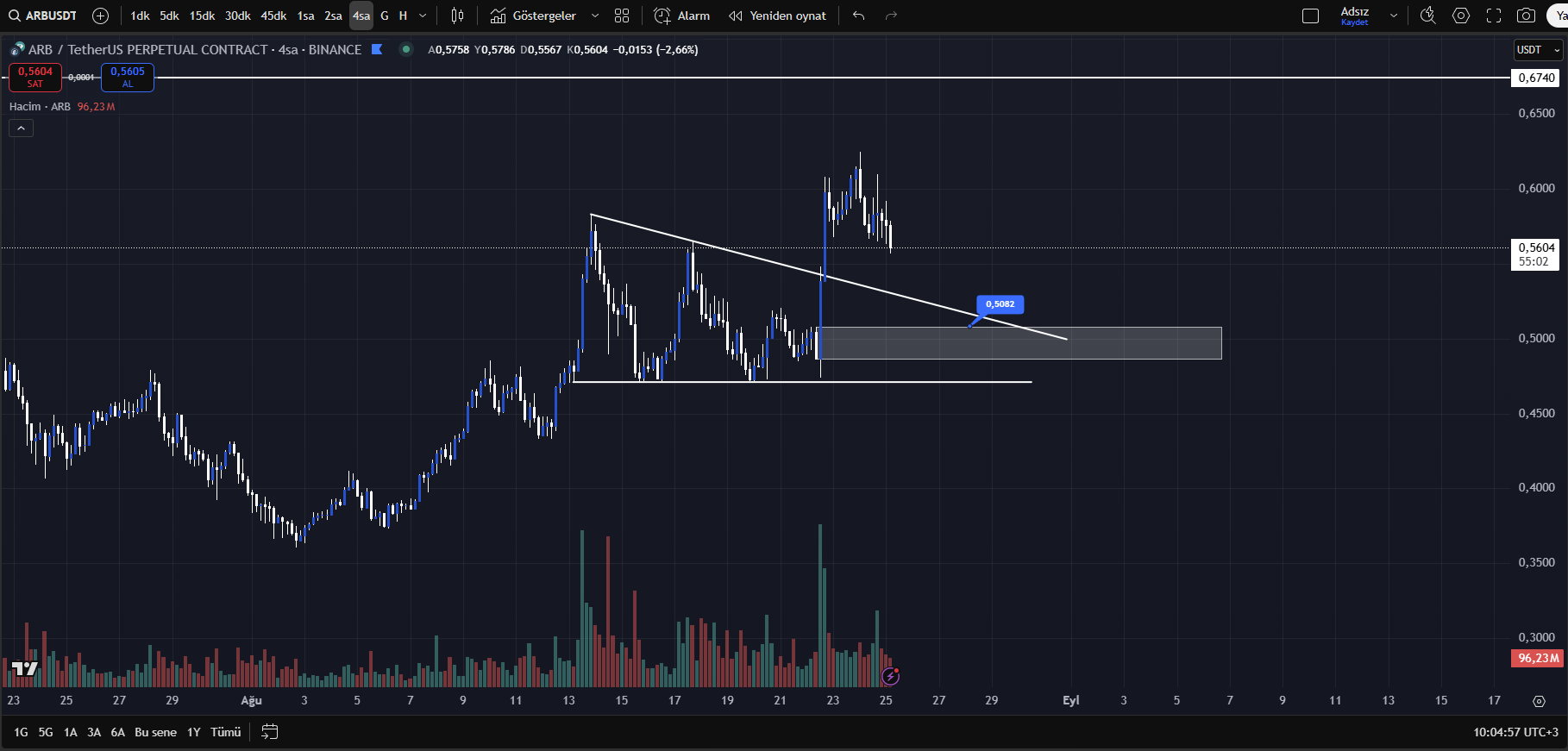Select the 3A date range
1568x751 pixels.
point(94,732)
